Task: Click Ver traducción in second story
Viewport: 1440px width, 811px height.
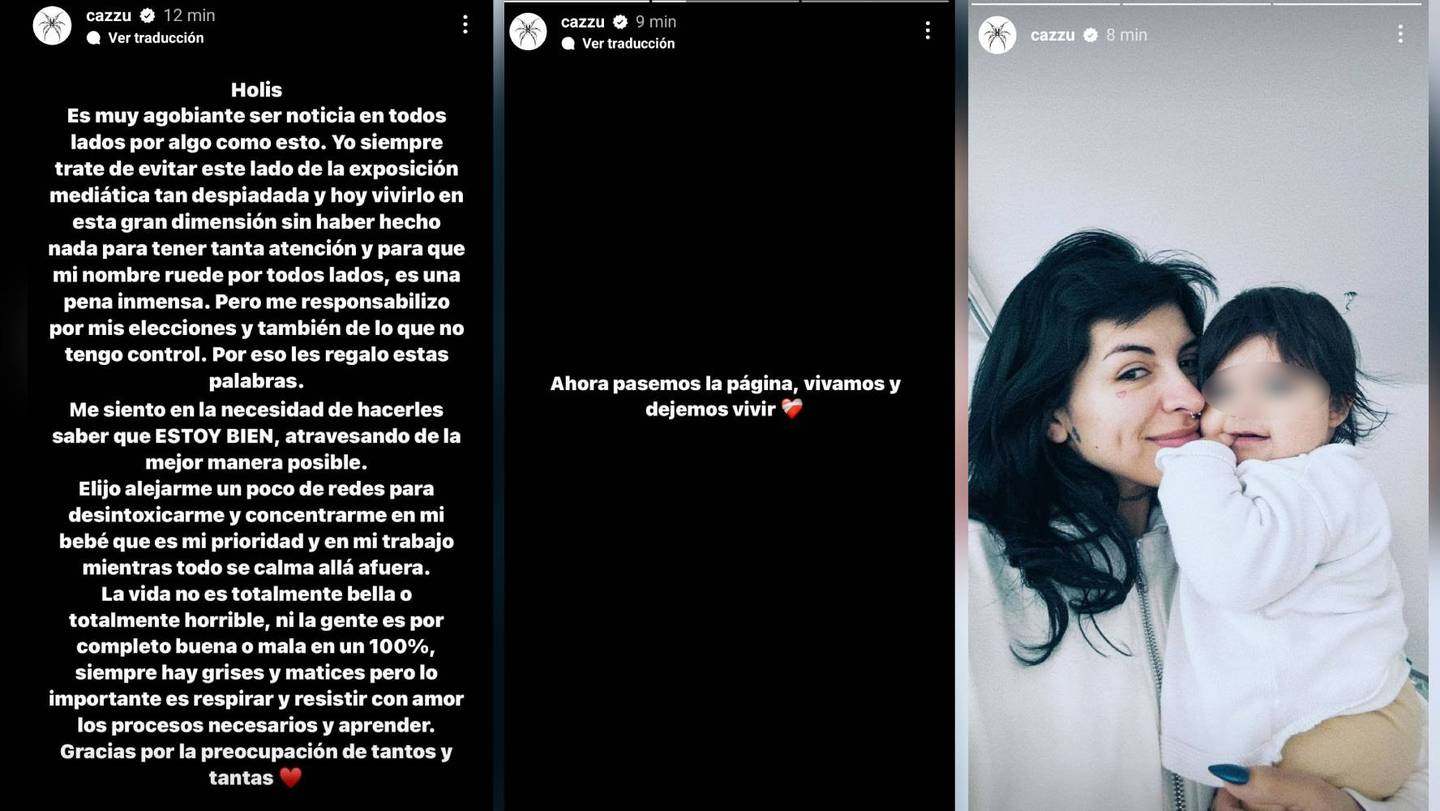Action: [x=628, y=44]
